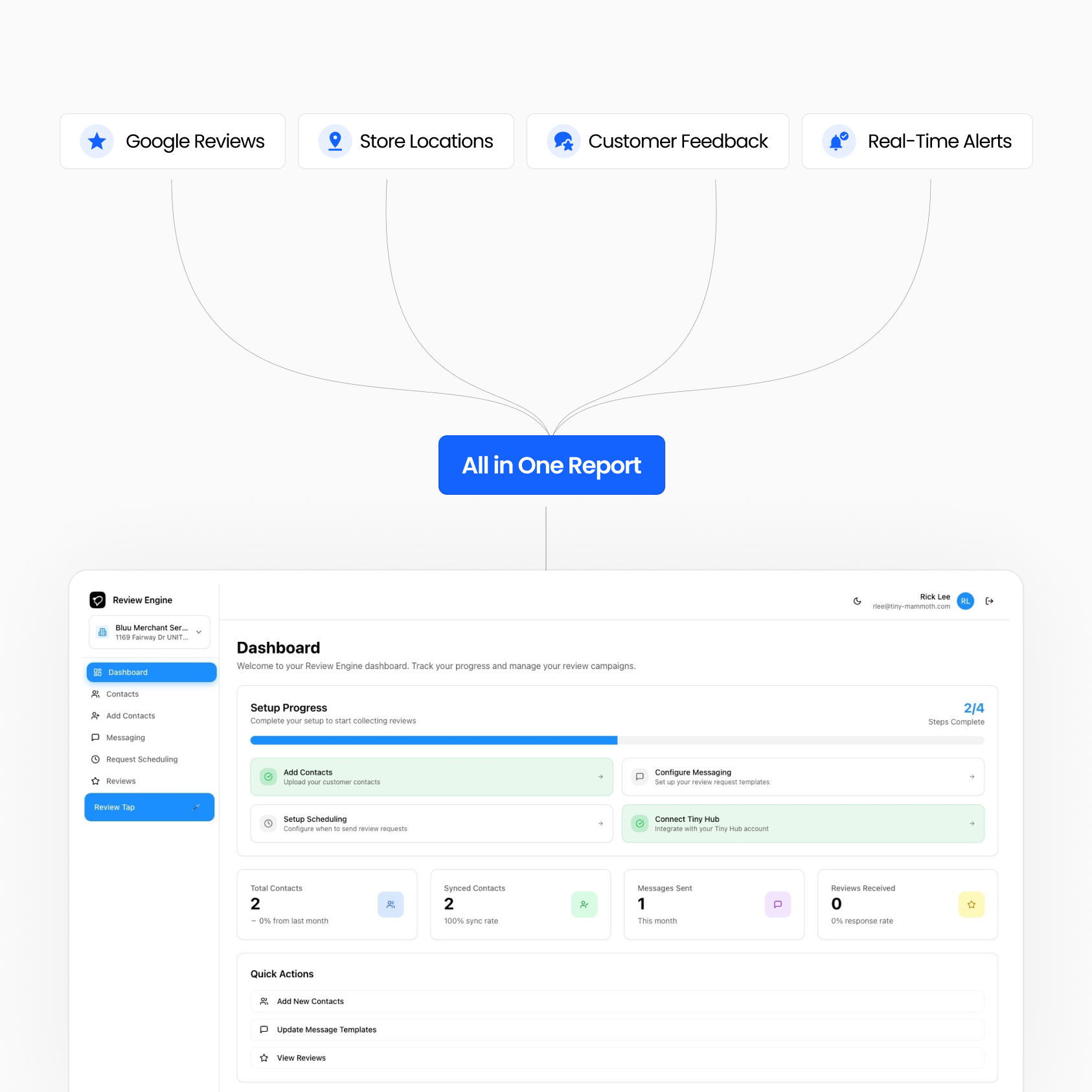Click the green check icon on Connect Tiny Hub

point(640,823)
